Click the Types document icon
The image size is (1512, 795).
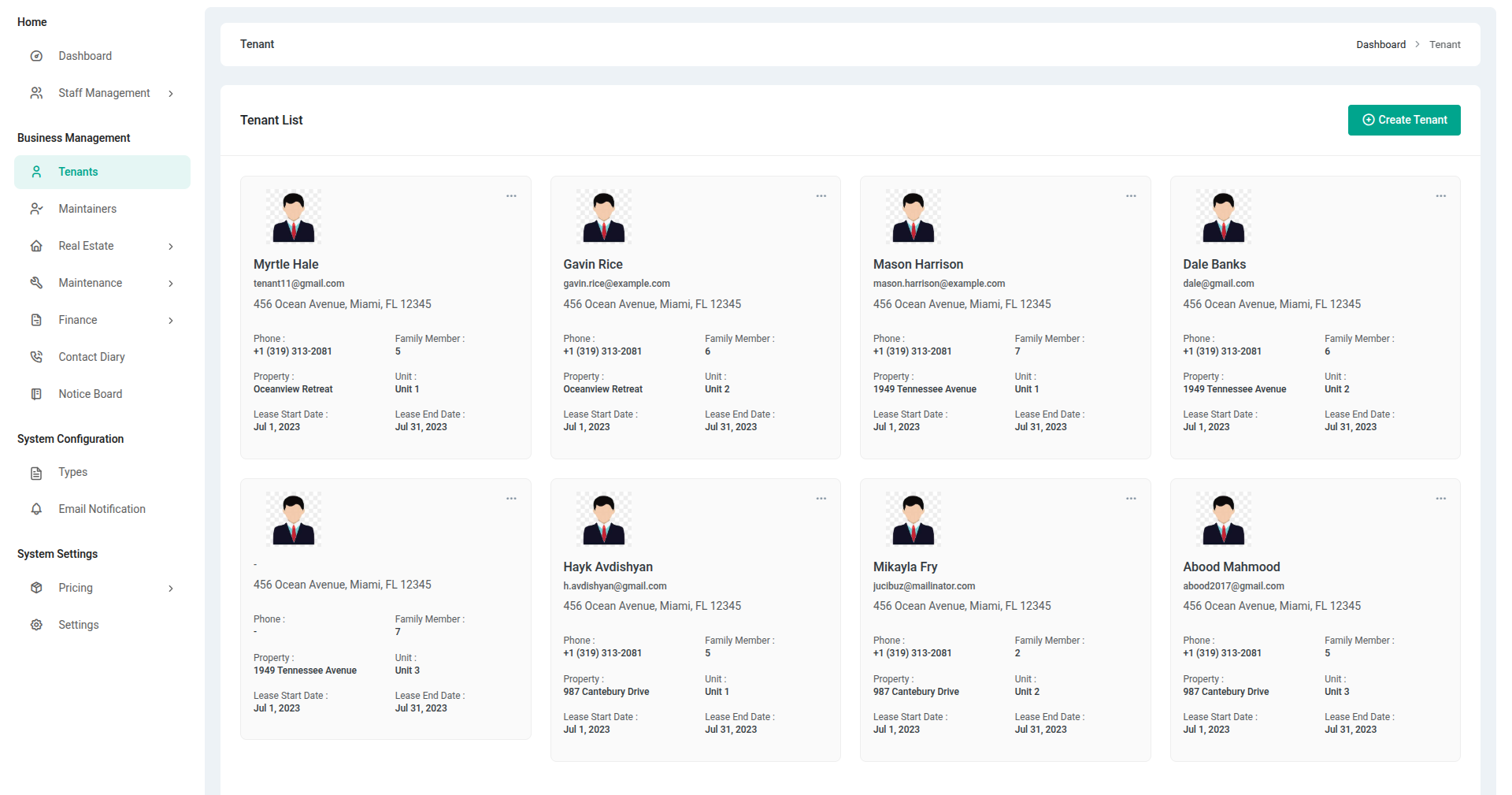36,473
